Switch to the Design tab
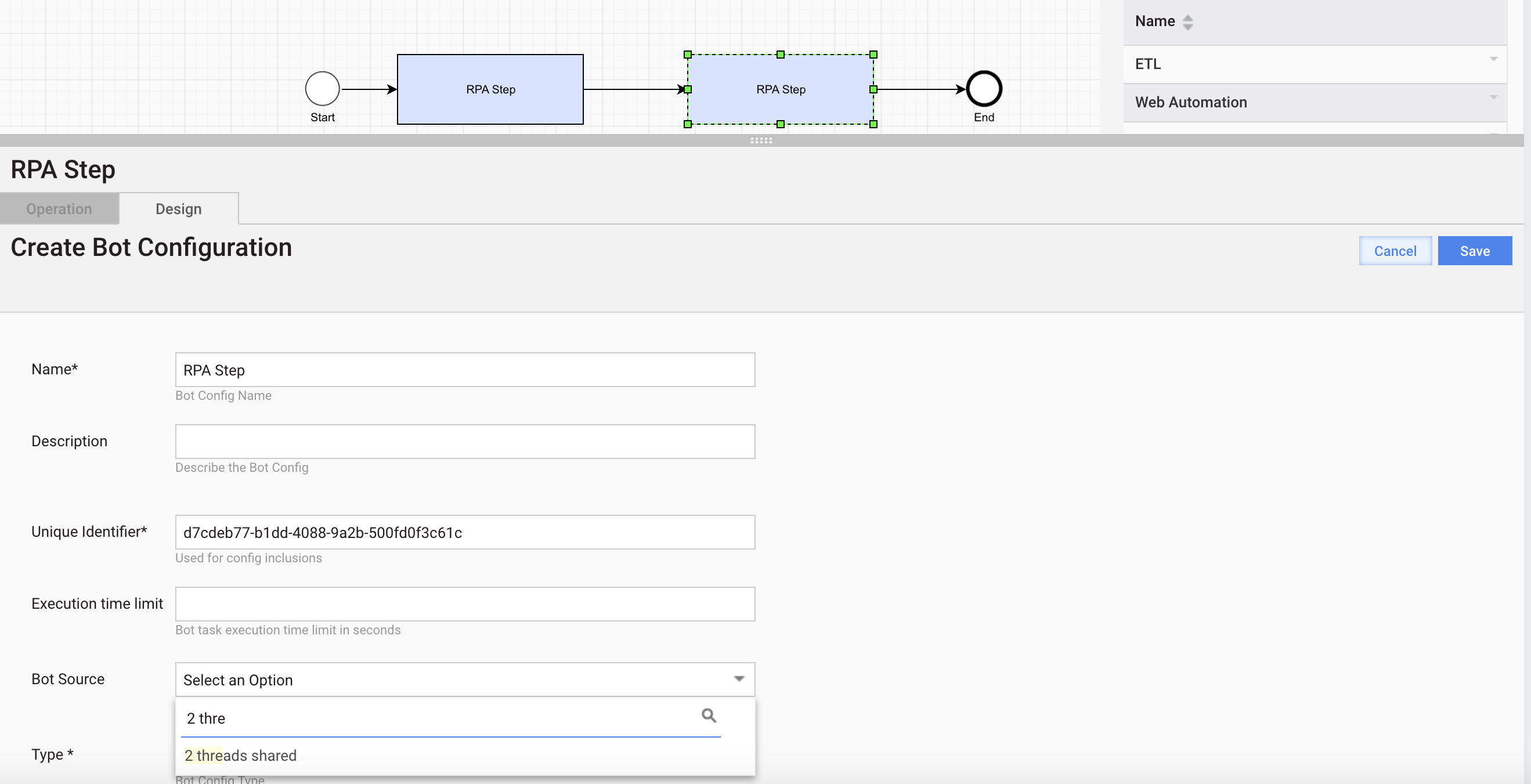Viewport: 1531px width, 784px height. pyautogui.click(x=179, y=209)
